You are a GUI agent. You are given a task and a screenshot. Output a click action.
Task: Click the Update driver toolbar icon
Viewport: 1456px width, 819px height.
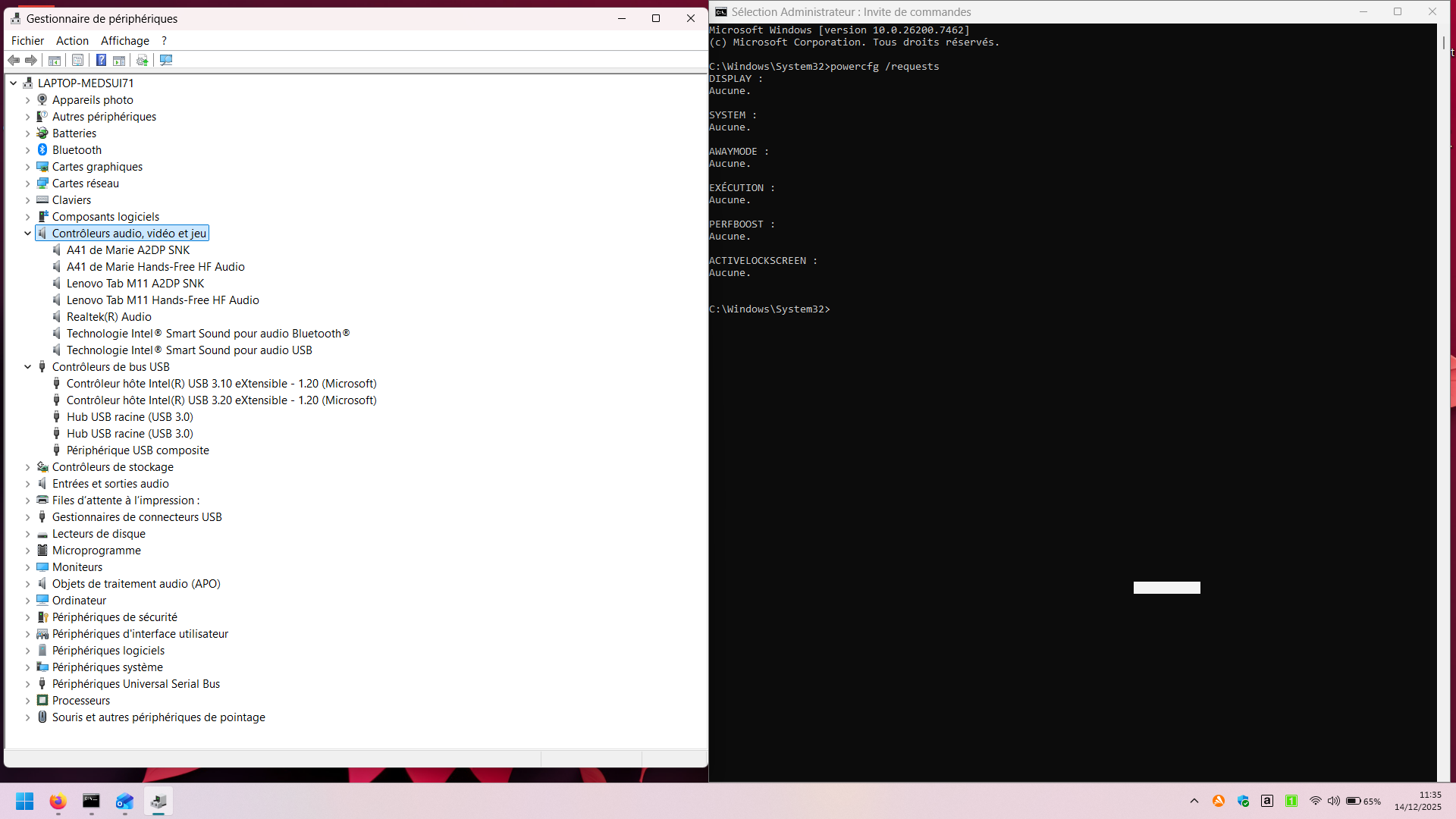pos(142,60)
